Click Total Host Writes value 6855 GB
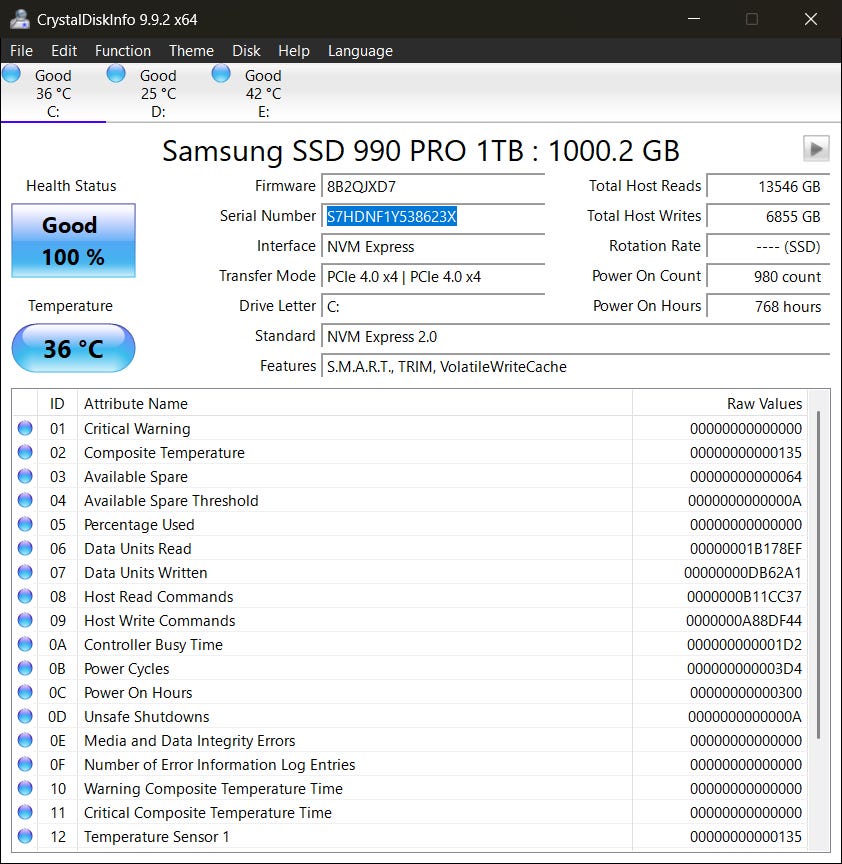Image resolution: width=842 pixels, height=864 pixels. (768, 217)
